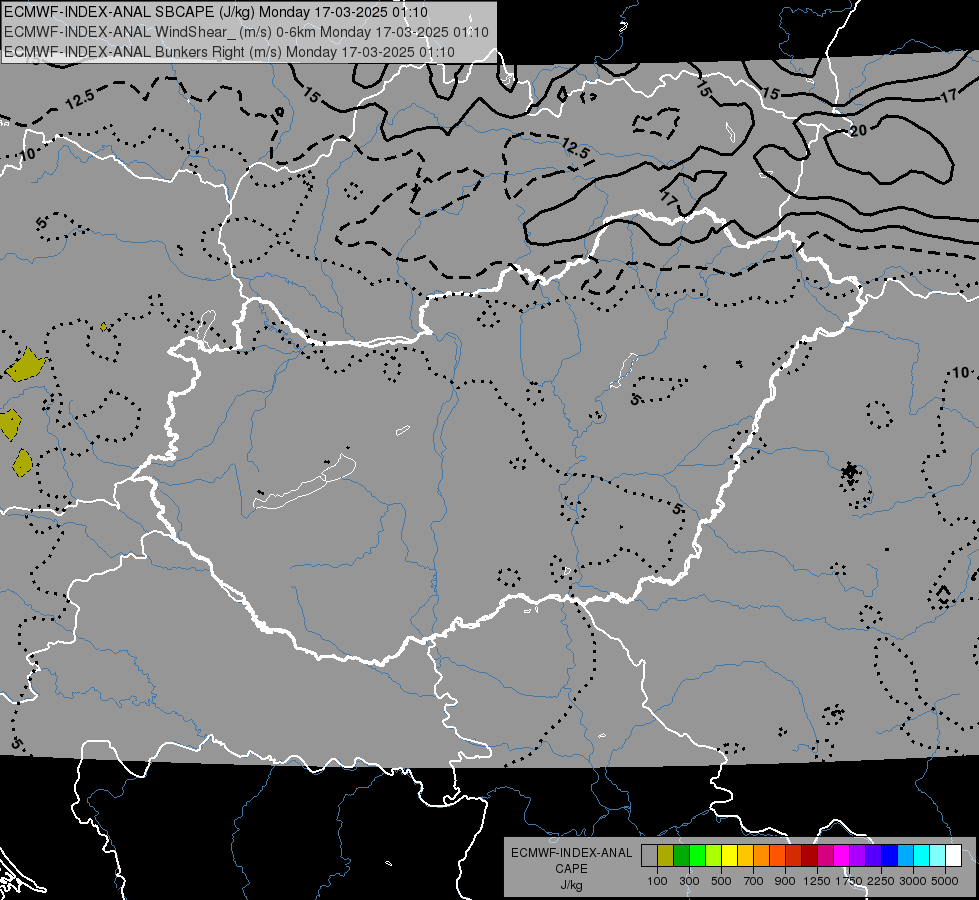Screen dimensions: 979x900
Task: Click the legend value 500
Action: 721,881
